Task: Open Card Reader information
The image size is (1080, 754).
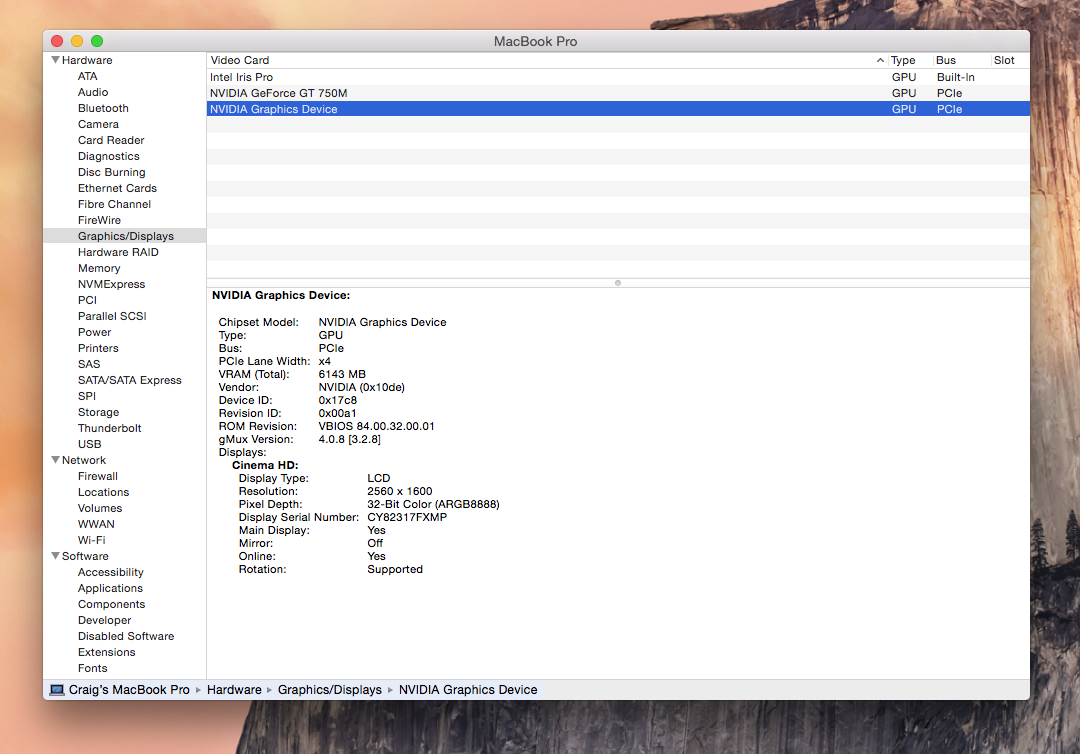Action: click(111, 140)
